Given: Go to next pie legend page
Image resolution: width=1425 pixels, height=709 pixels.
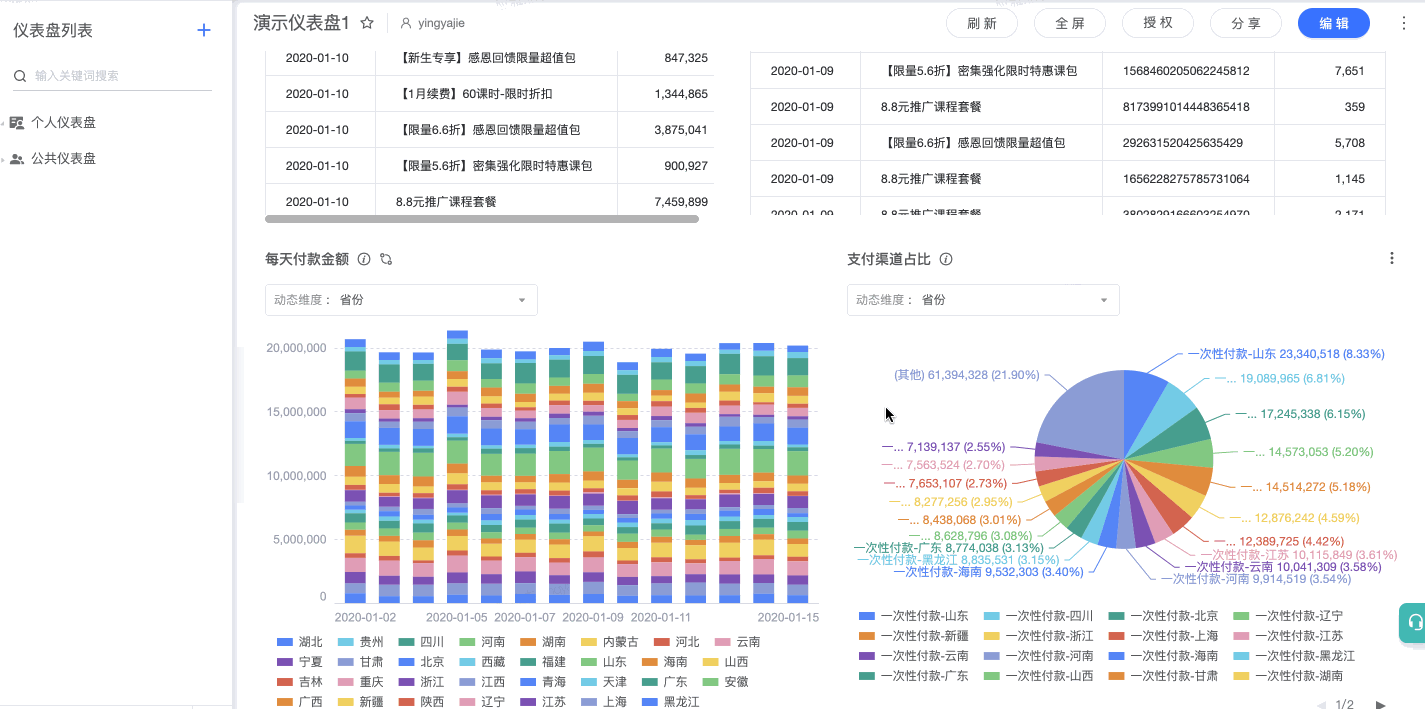Looking at the screenshot, I should click(1381, 704).
